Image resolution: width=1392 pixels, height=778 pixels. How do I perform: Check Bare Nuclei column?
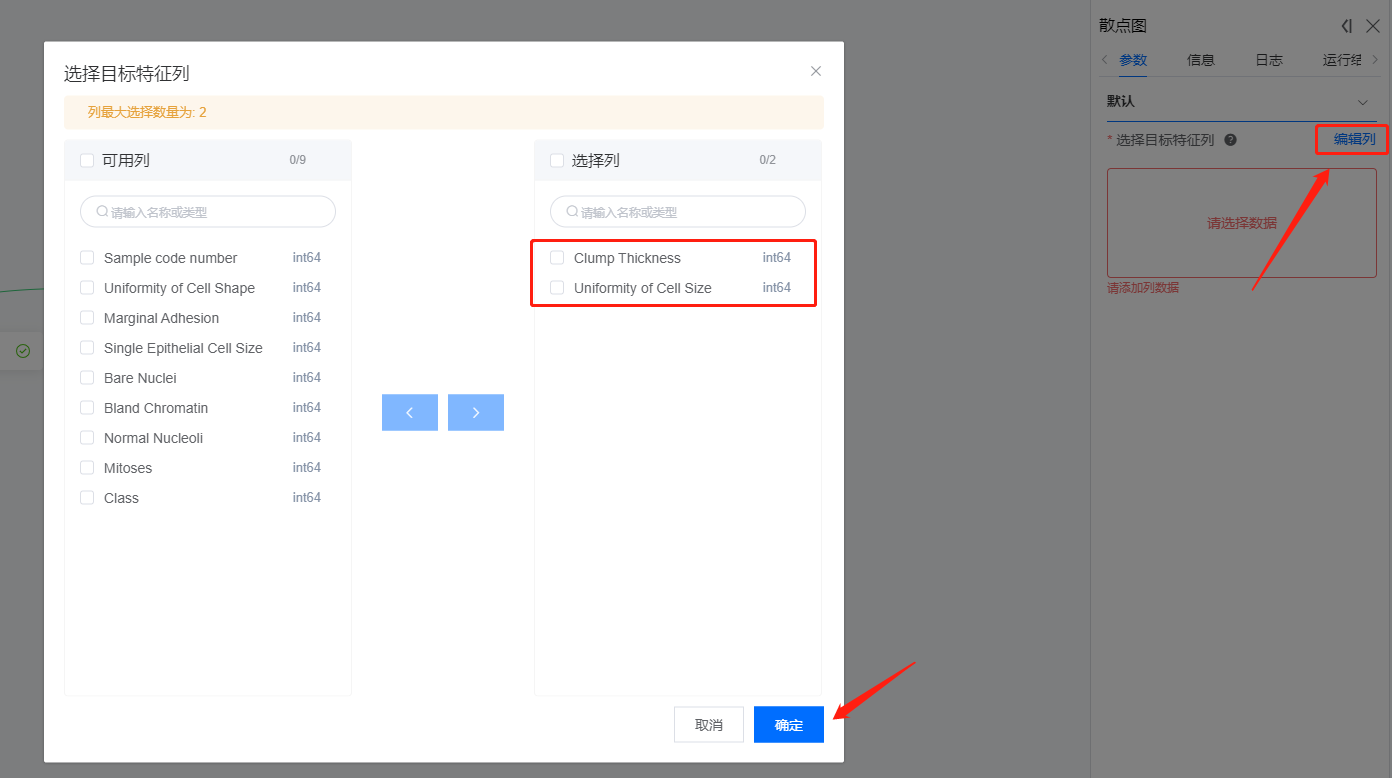[x=87, y=378]
